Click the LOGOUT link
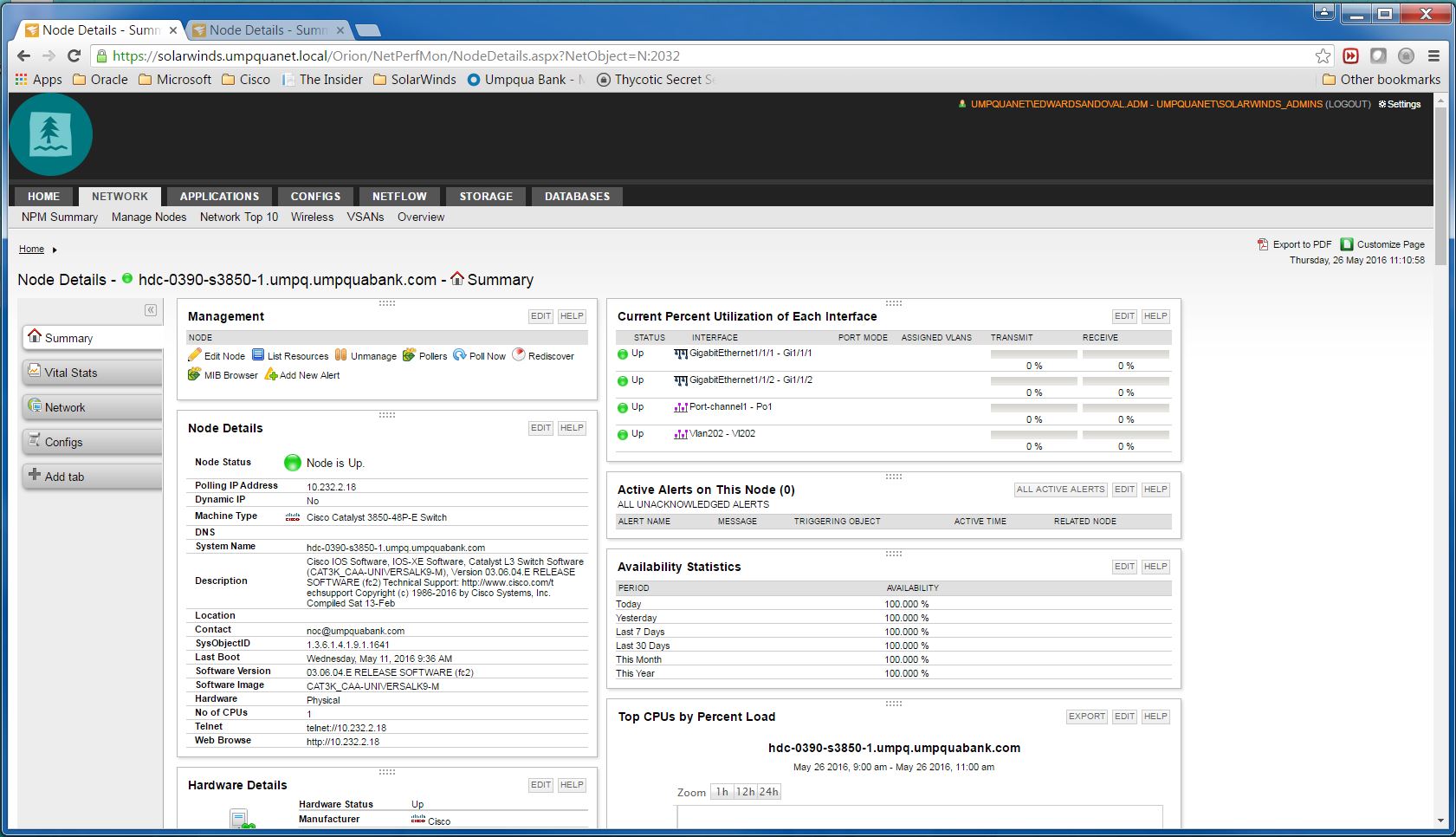 (x=1349, y=104)
